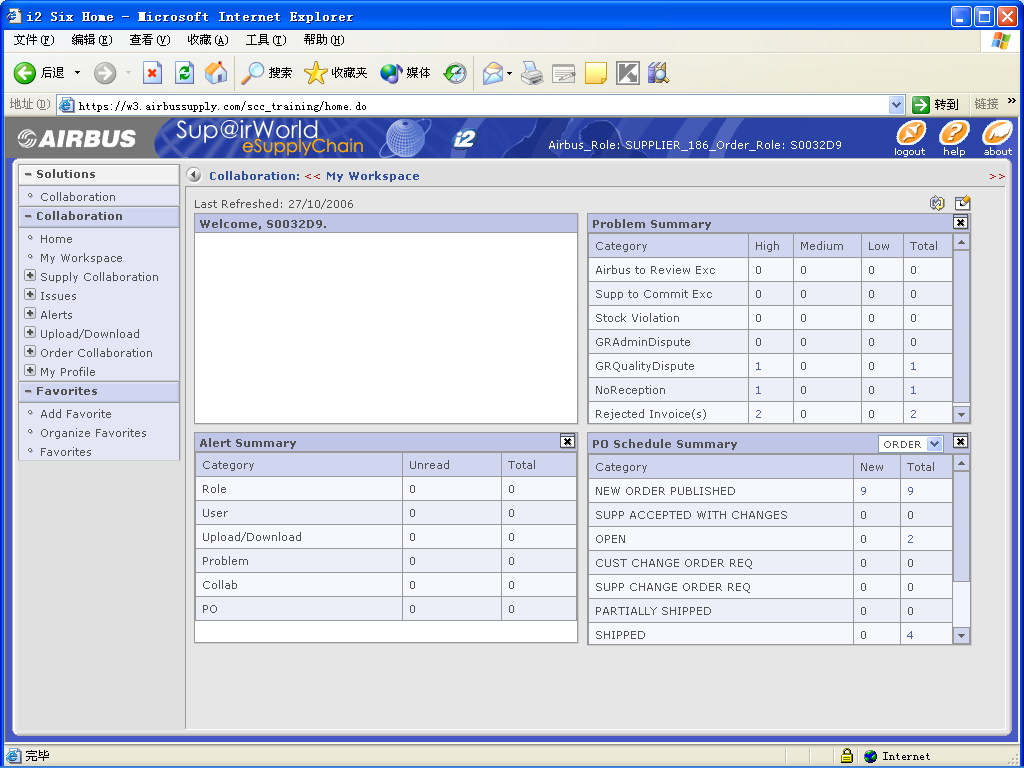Open SHIPPED Total count 4

pyautogui.click(x=910, y=635)
